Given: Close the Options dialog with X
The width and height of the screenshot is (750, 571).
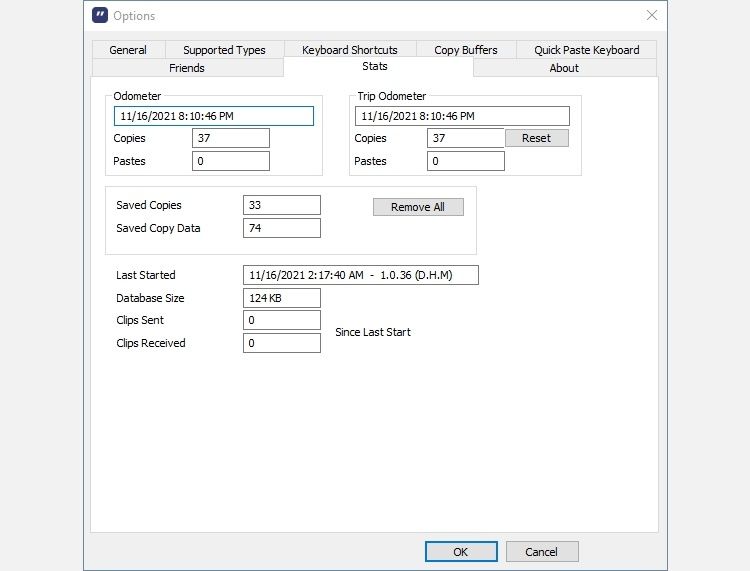Looking at the screenshot, I should click(x=651, y=15).
